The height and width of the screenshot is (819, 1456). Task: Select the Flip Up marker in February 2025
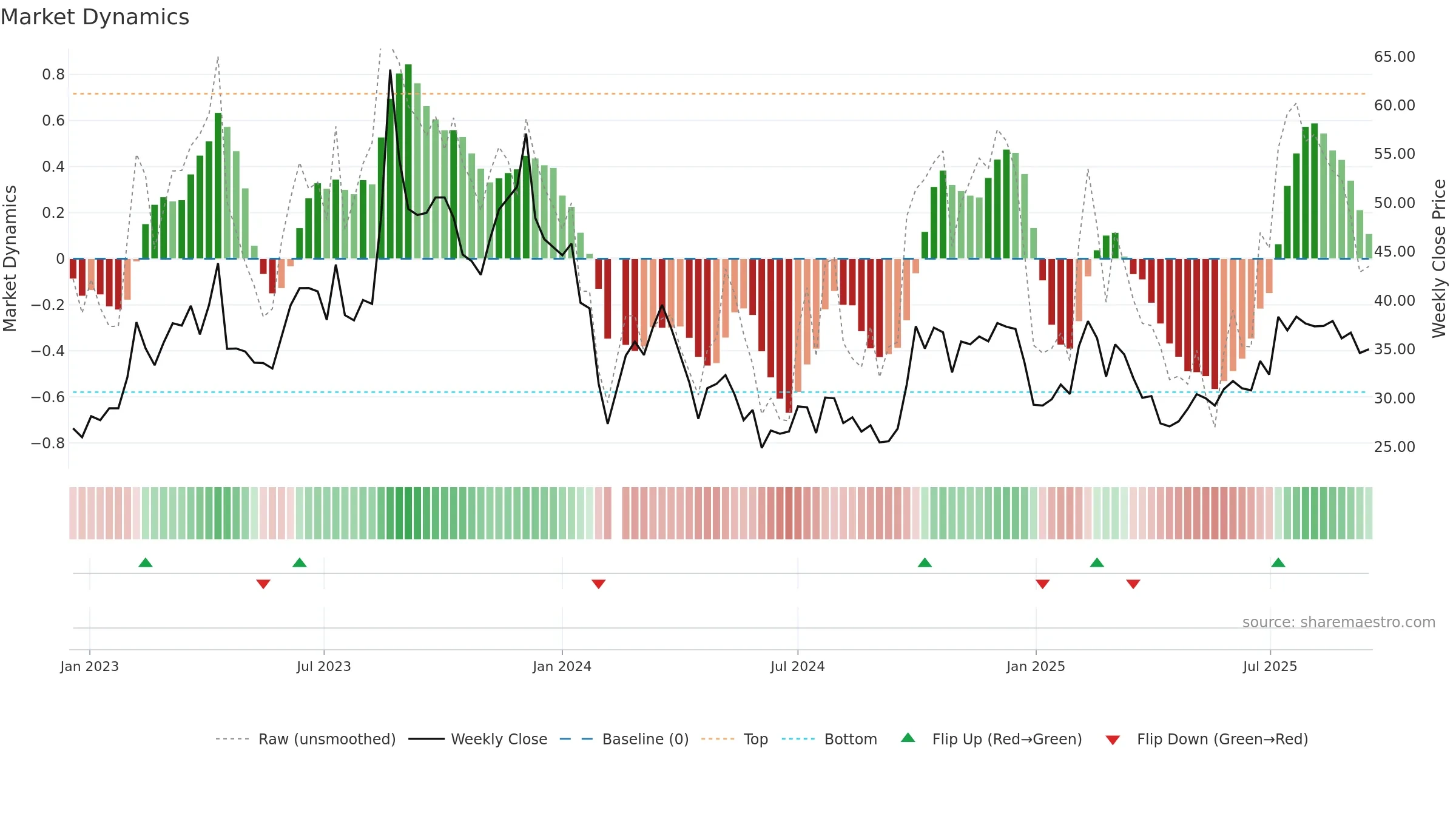click(1097, 562)
